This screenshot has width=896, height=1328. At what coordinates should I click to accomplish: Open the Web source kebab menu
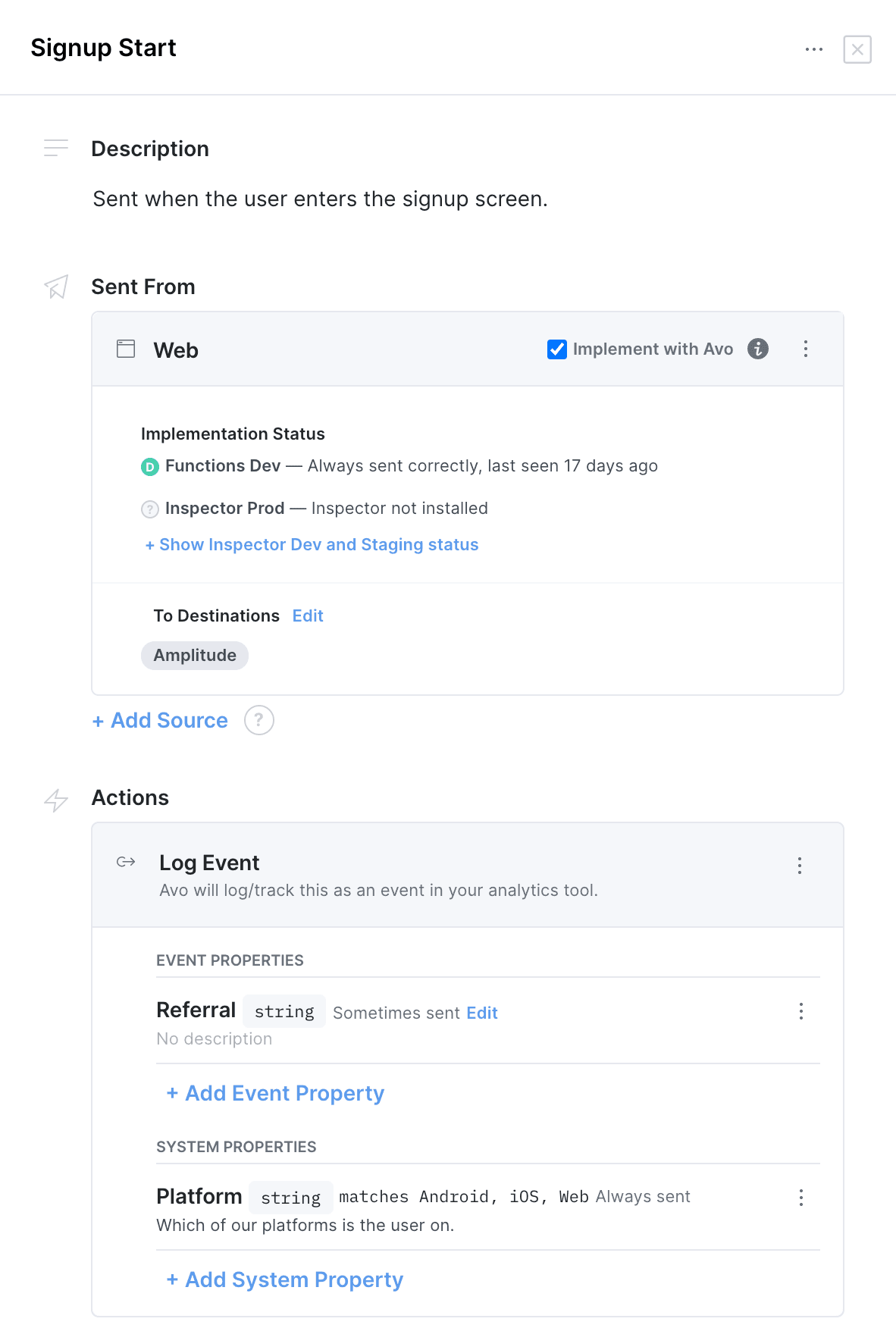tap(805, 349)
